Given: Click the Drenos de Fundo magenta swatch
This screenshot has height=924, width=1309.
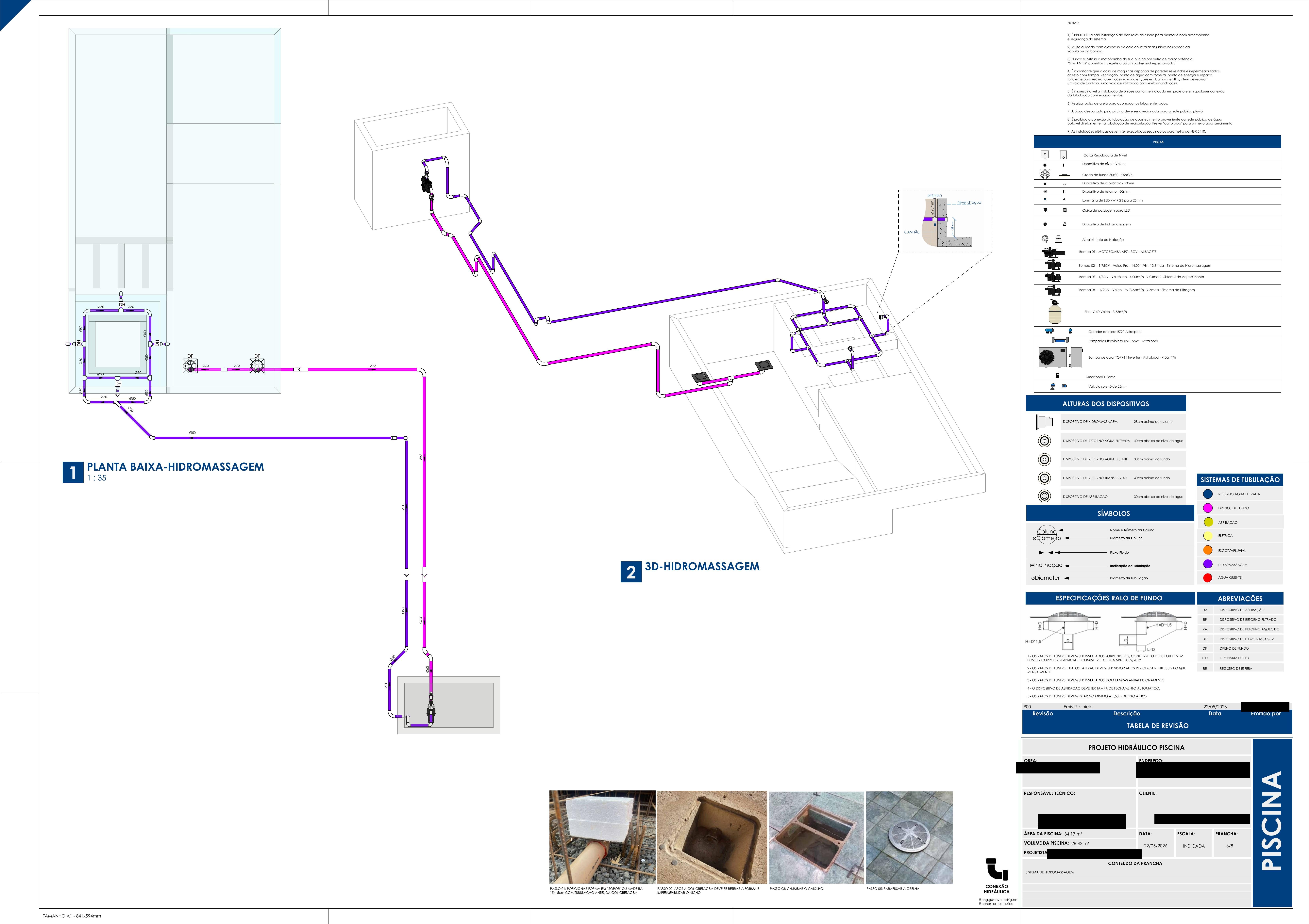Looking at the screenshot, I should pos(1208,508).
